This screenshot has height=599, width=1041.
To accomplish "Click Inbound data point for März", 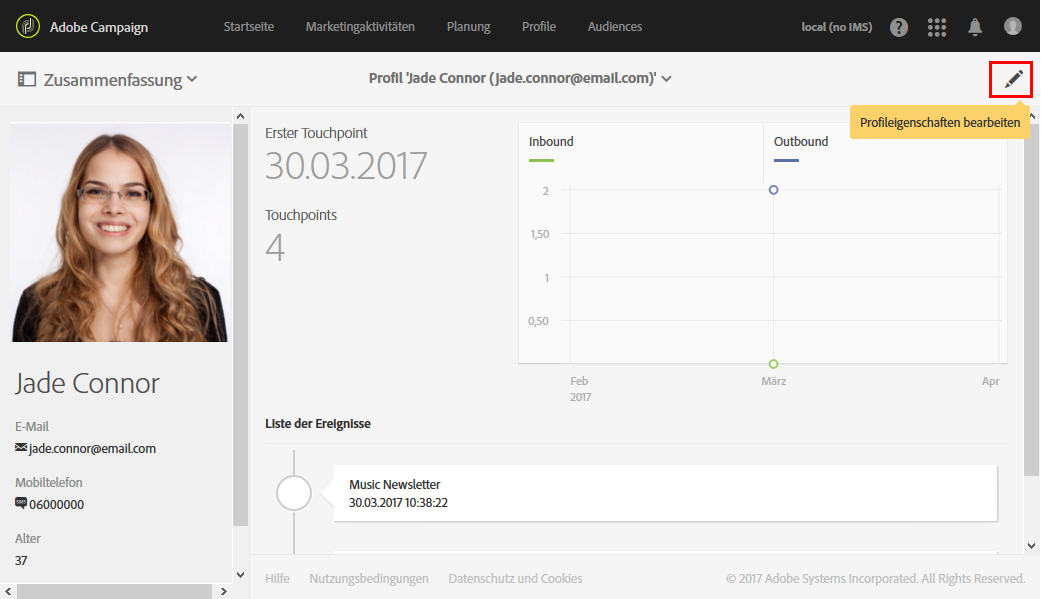I will [773, 364].
